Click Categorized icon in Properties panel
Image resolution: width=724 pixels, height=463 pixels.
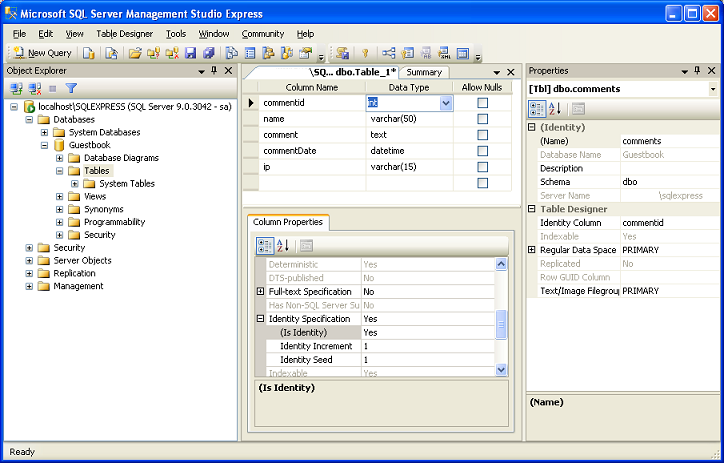(537, 109)
